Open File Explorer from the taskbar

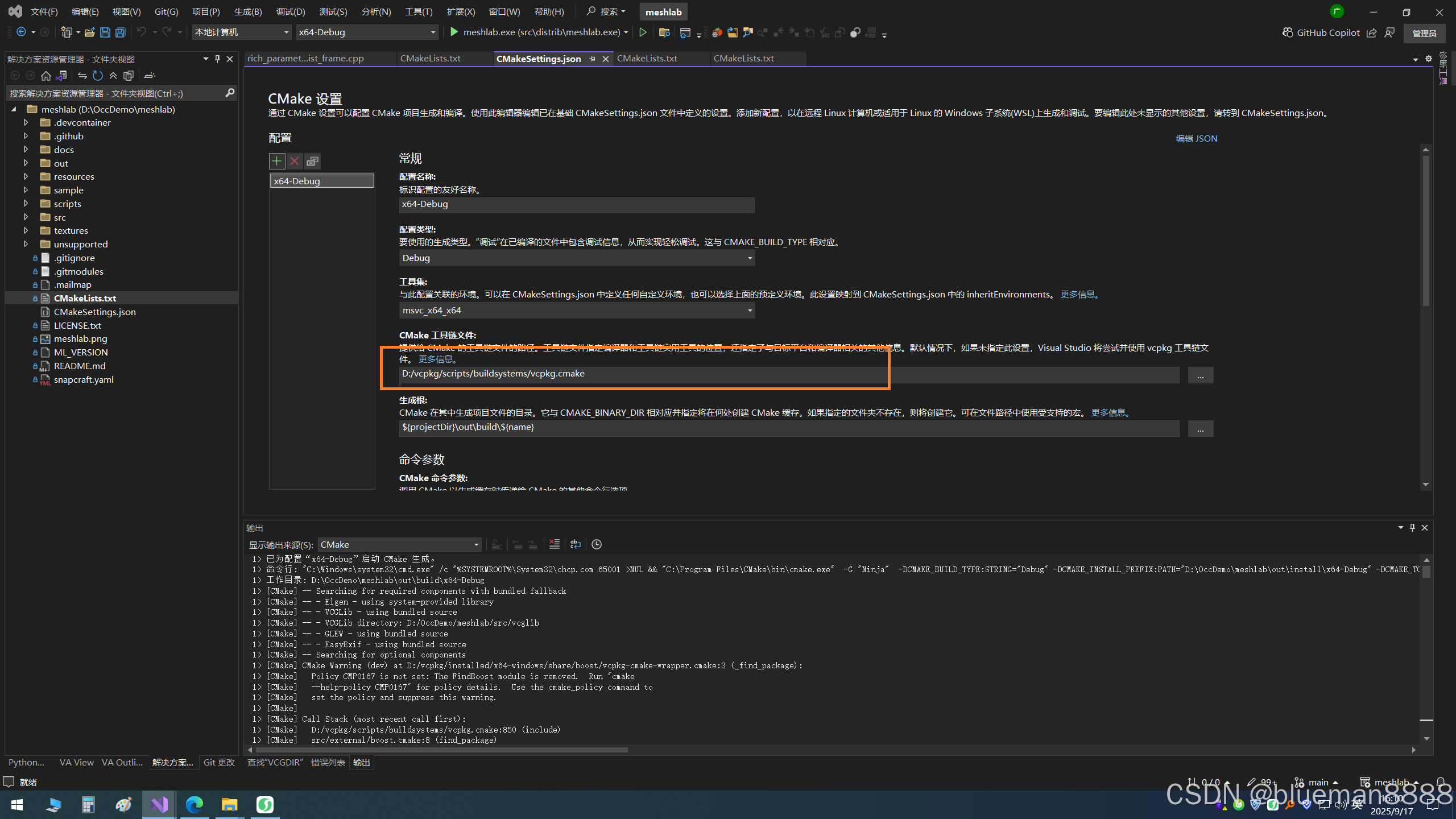(229, 804)
